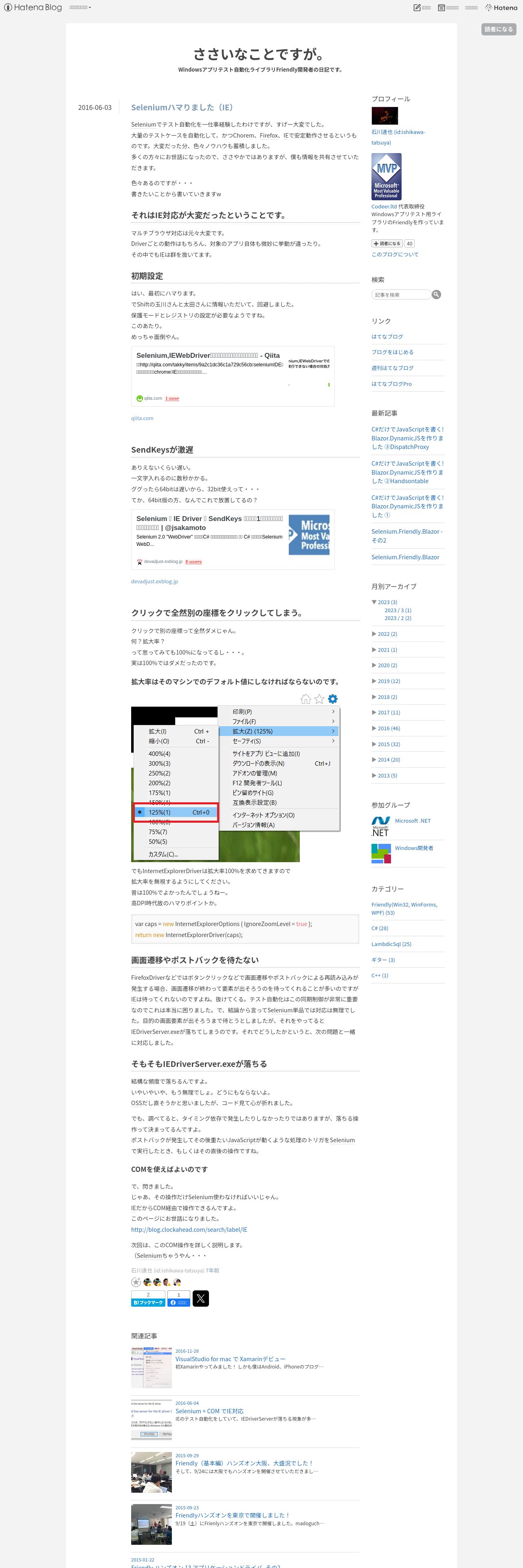Share the post on X
The image size is (523, 1568).
click(200, 1299)
